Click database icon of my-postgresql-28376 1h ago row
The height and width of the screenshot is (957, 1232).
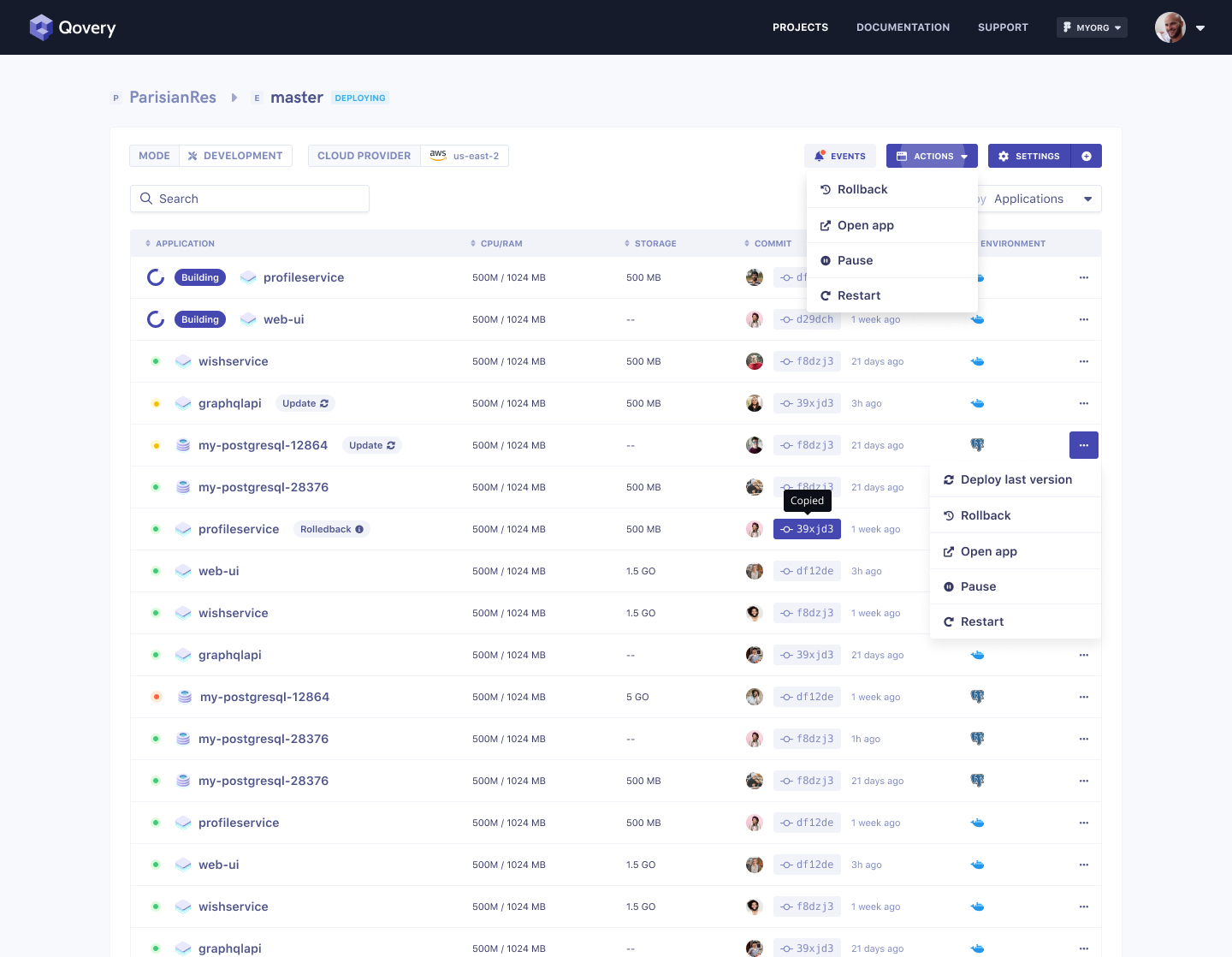pyautogui.click(x=183, y=739)
